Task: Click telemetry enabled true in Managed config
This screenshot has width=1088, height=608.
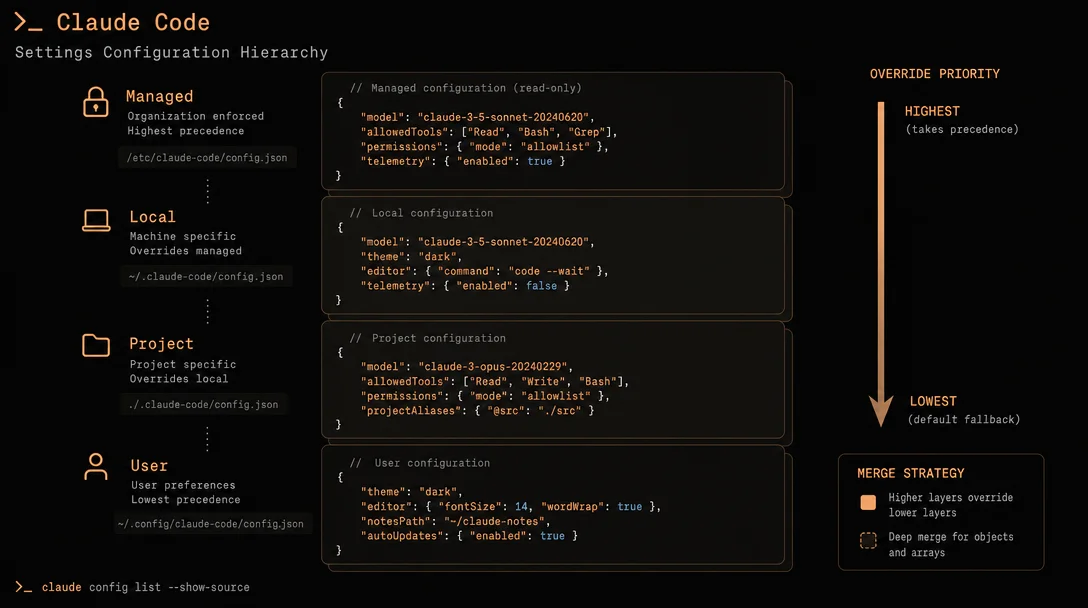Action: pos(540,161)
